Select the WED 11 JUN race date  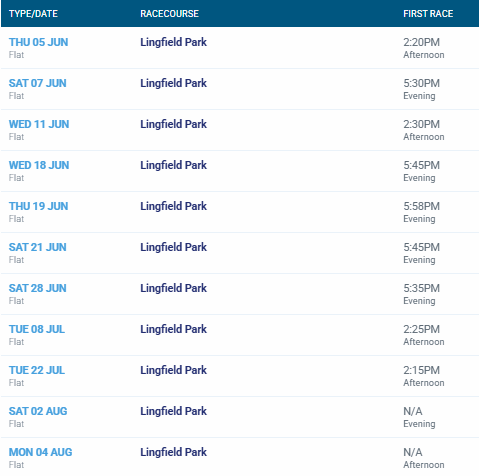(x=39, y=124)
